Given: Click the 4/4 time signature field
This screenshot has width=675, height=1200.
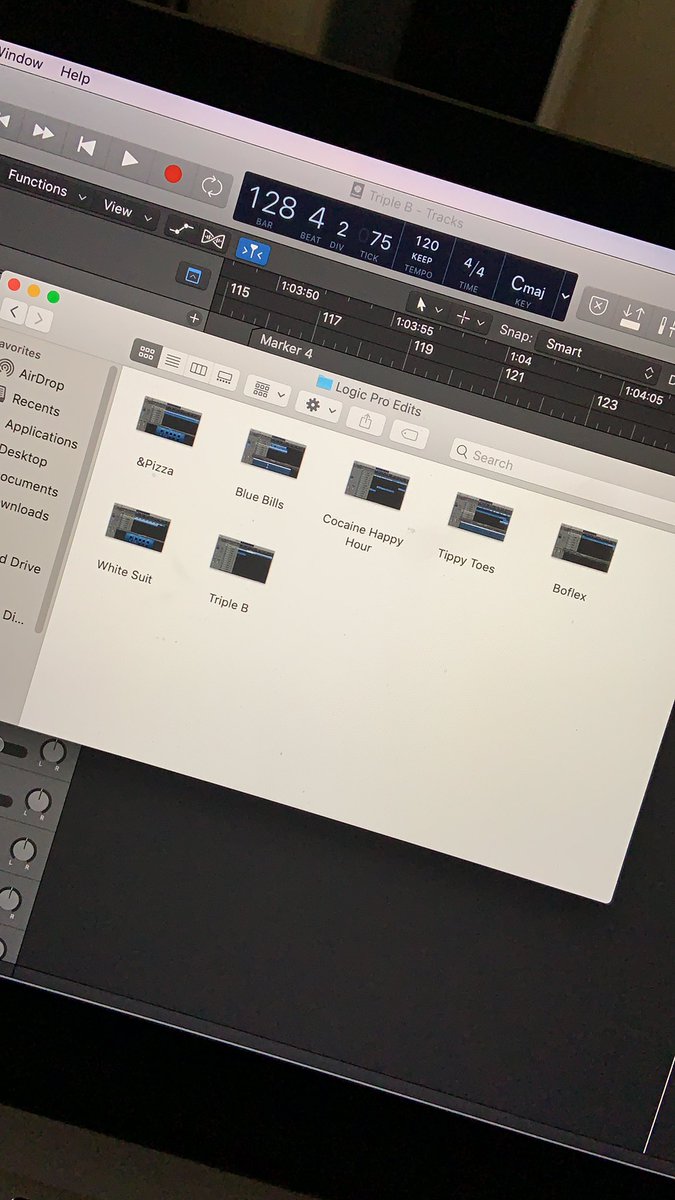Looking at the screenshot, I should [x=473, y=269].
